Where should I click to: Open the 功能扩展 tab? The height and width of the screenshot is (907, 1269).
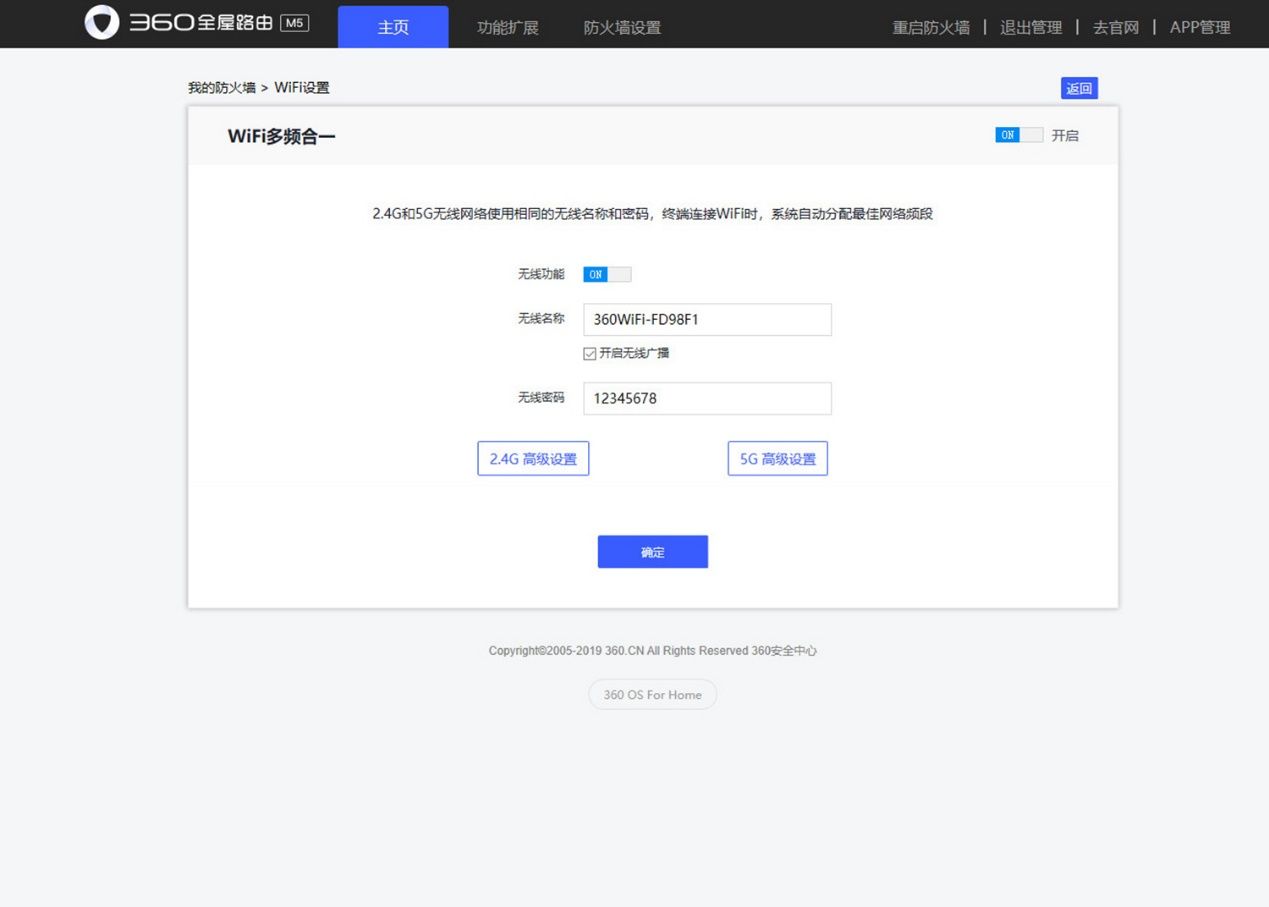[x=508, y=27]
